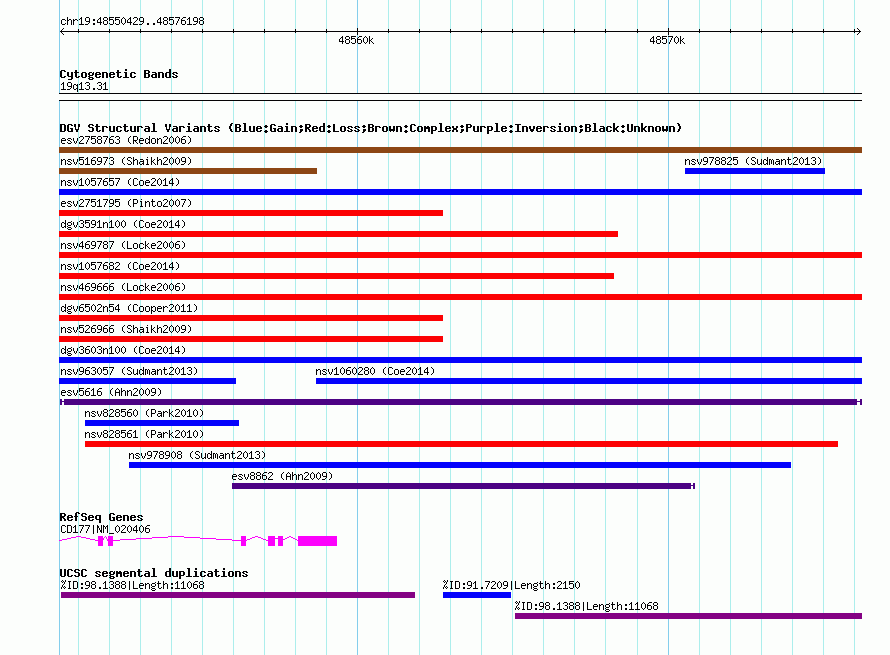The width and height of the screenshot is (890, 655).
Task: Click the brown esv2758763 complex variant bar
Action: click(460, 150)
